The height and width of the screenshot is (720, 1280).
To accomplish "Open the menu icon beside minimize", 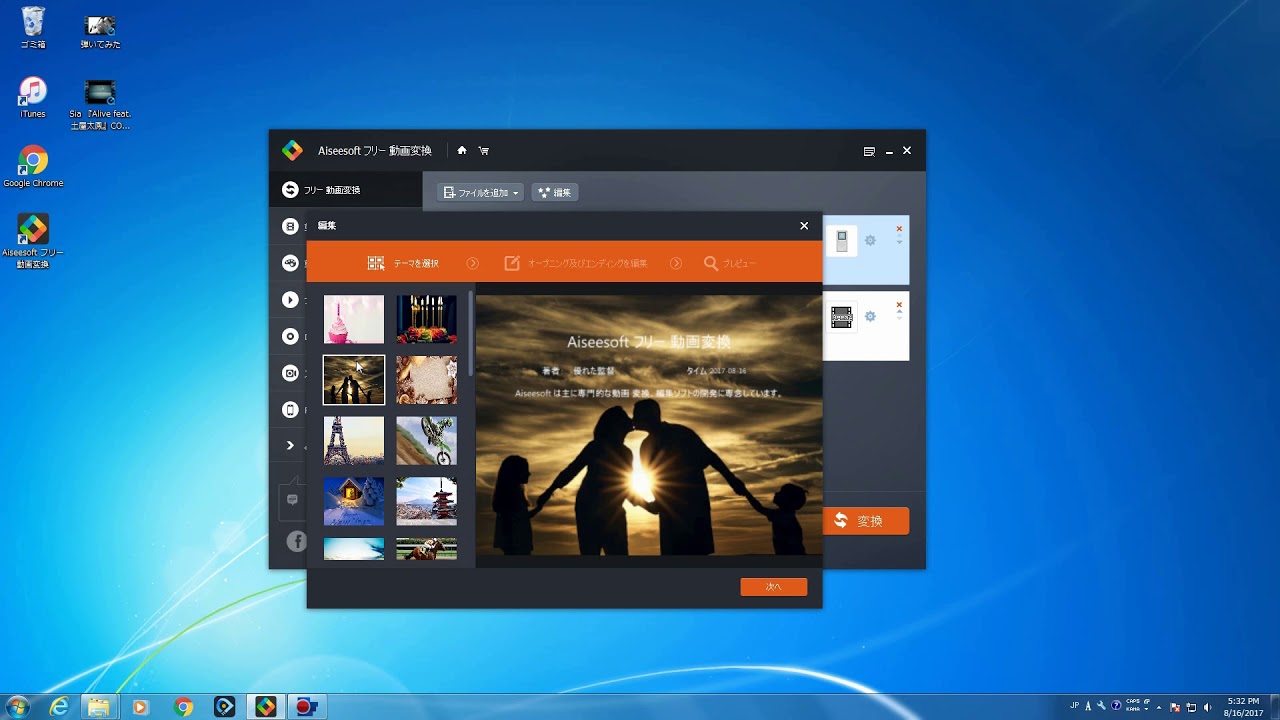I will [x=869, y=151].
